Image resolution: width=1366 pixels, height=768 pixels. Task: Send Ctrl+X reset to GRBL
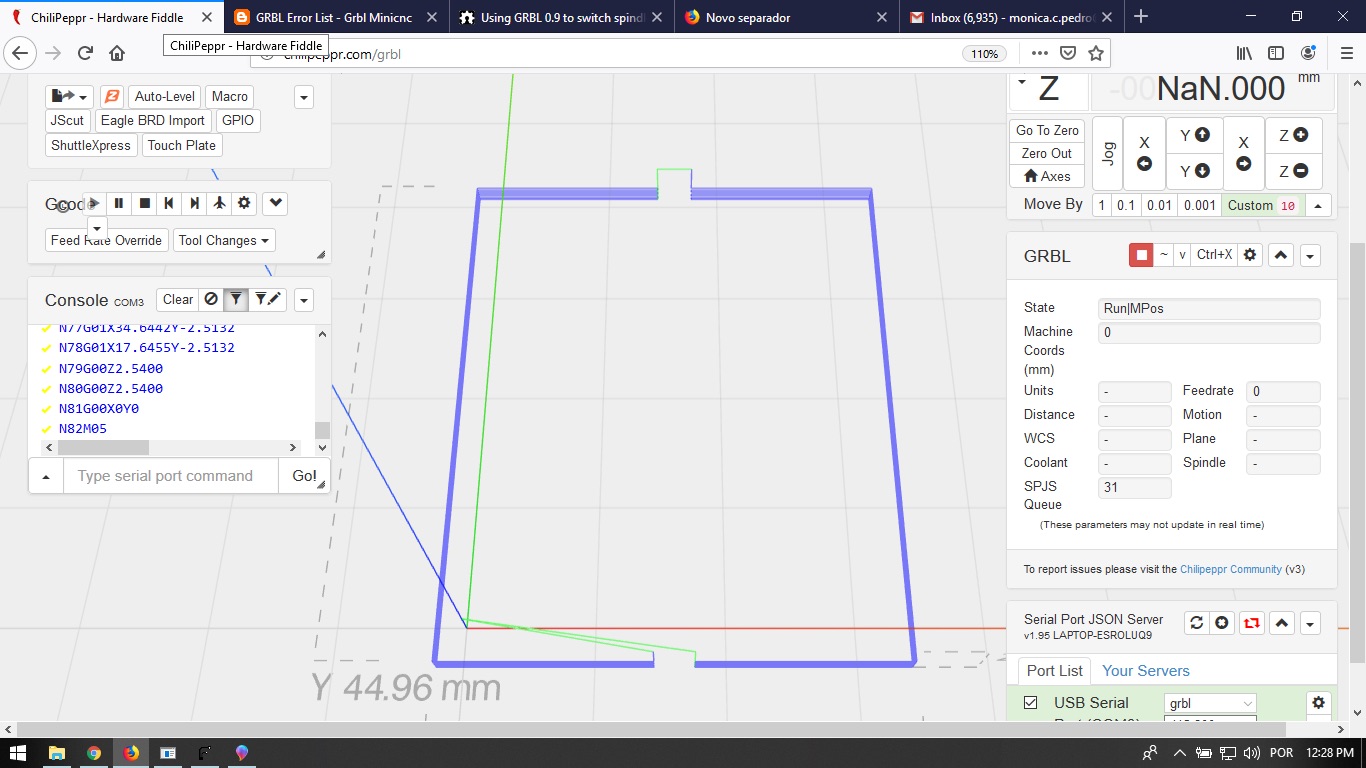pyautogui.click(x=1214, y=255)
